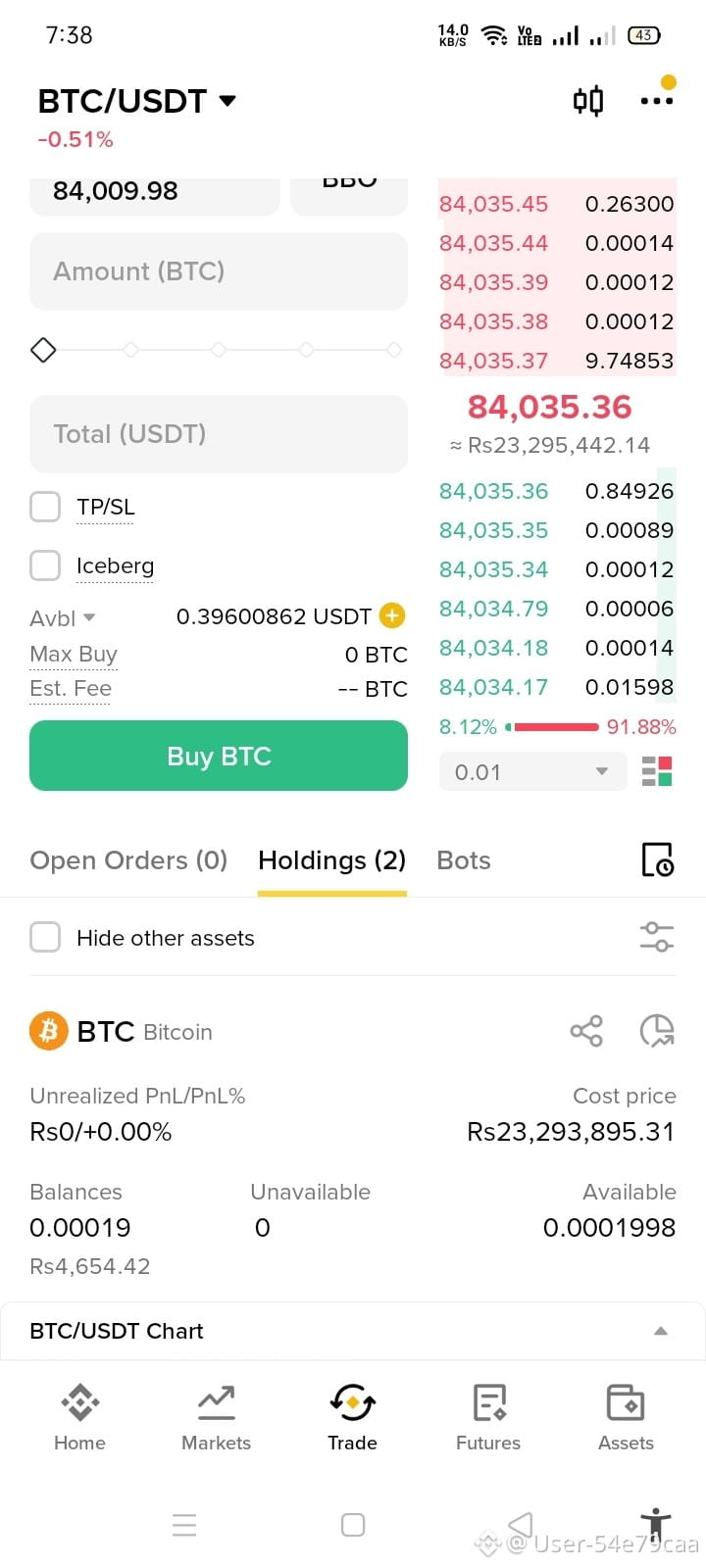Enable the Iceberg order checkbox

click(45, 565)
